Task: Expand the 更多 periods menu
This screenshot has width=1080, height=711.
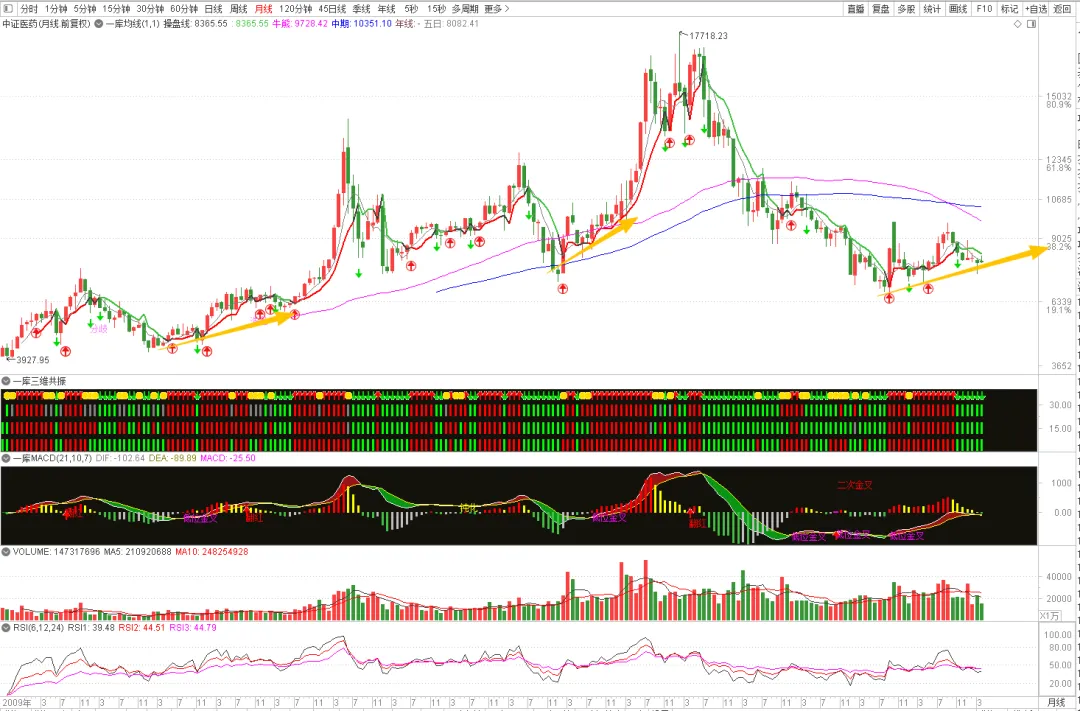Action: click(496, 9)
